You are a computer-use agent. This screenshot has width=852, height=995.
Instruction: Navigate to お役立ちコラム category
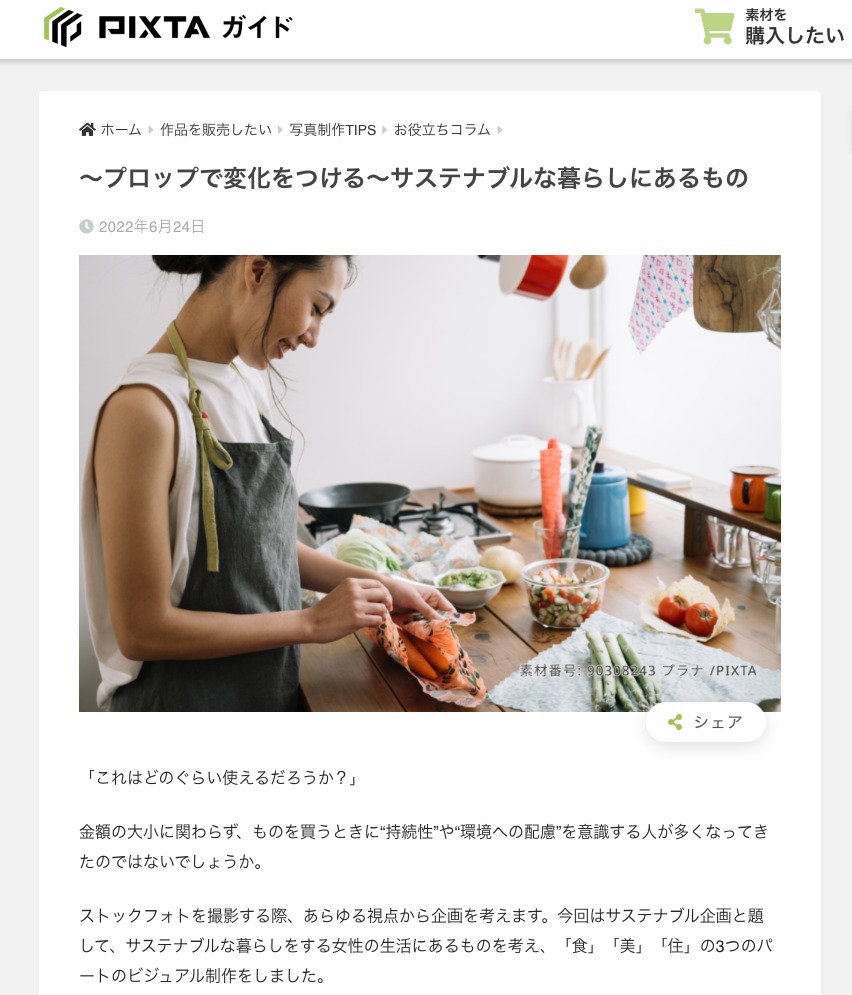click(442, 130)
